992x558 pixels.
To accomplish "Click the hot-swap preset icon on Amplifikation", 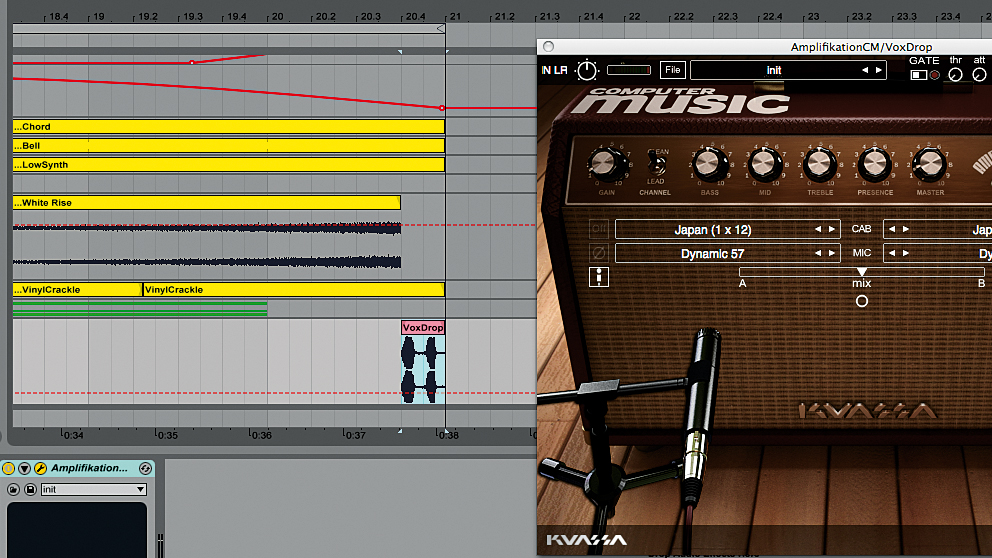I will click(145, 468).
